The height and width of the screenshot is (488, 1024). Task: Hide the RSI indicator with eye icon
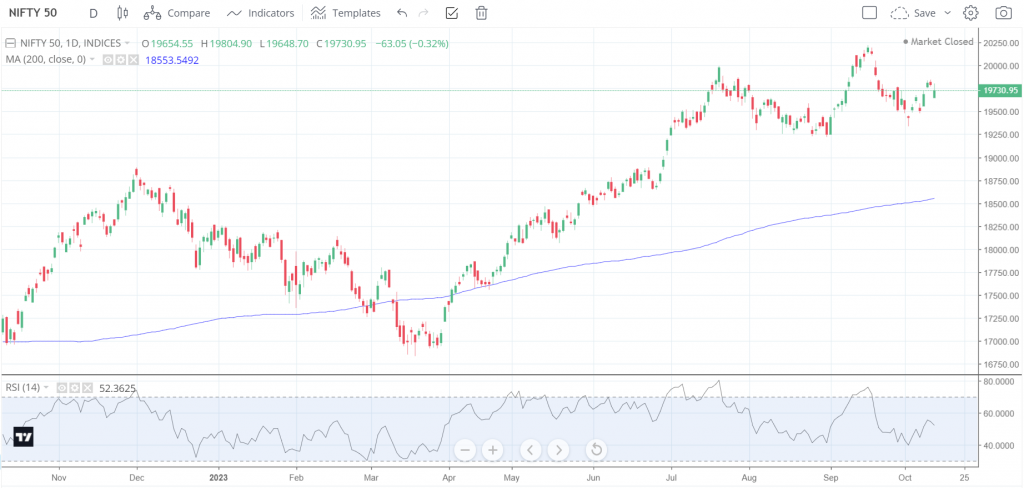[x=62, y=387]
